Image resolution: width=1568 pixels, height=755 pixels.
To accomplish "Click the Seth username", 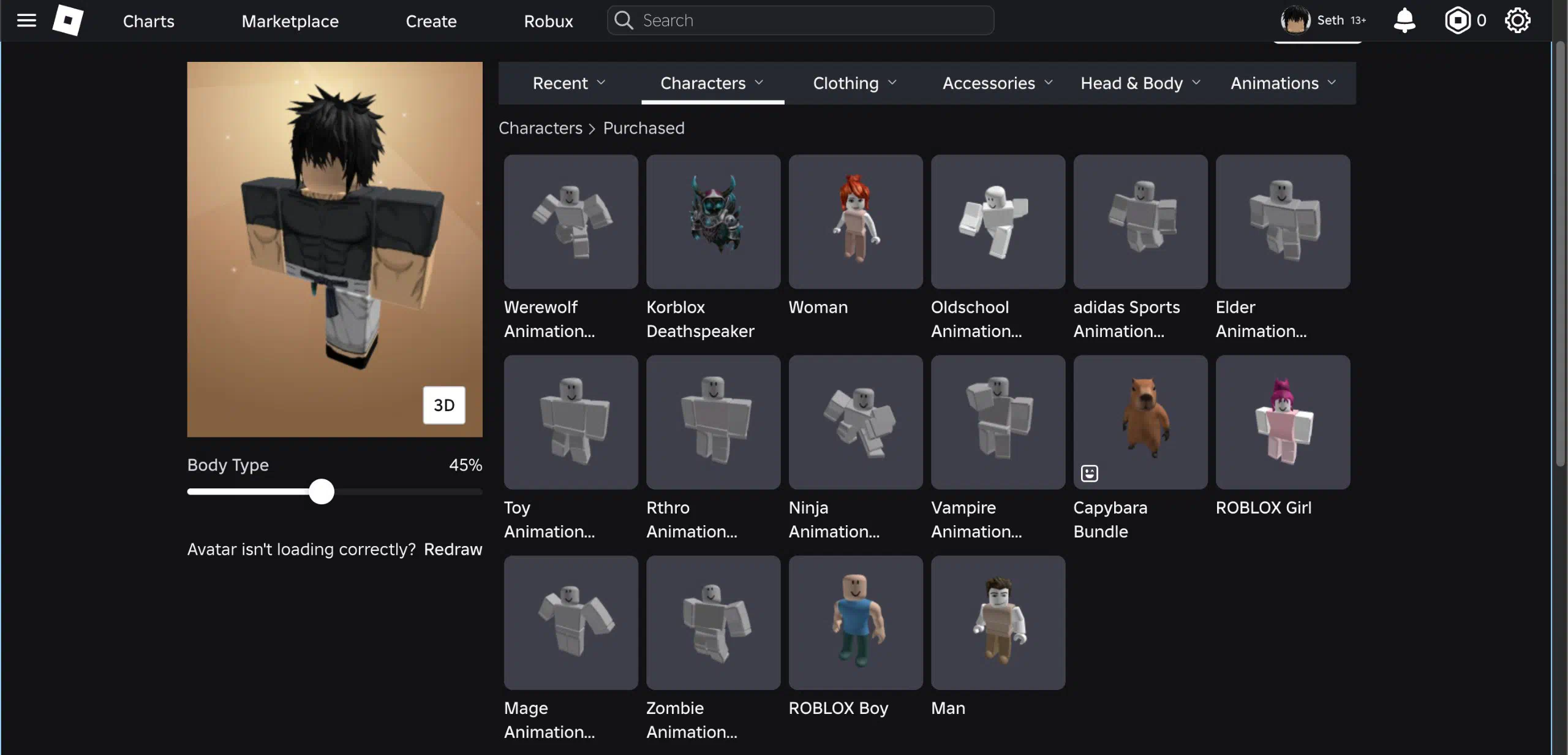I will click(1330, 20).
